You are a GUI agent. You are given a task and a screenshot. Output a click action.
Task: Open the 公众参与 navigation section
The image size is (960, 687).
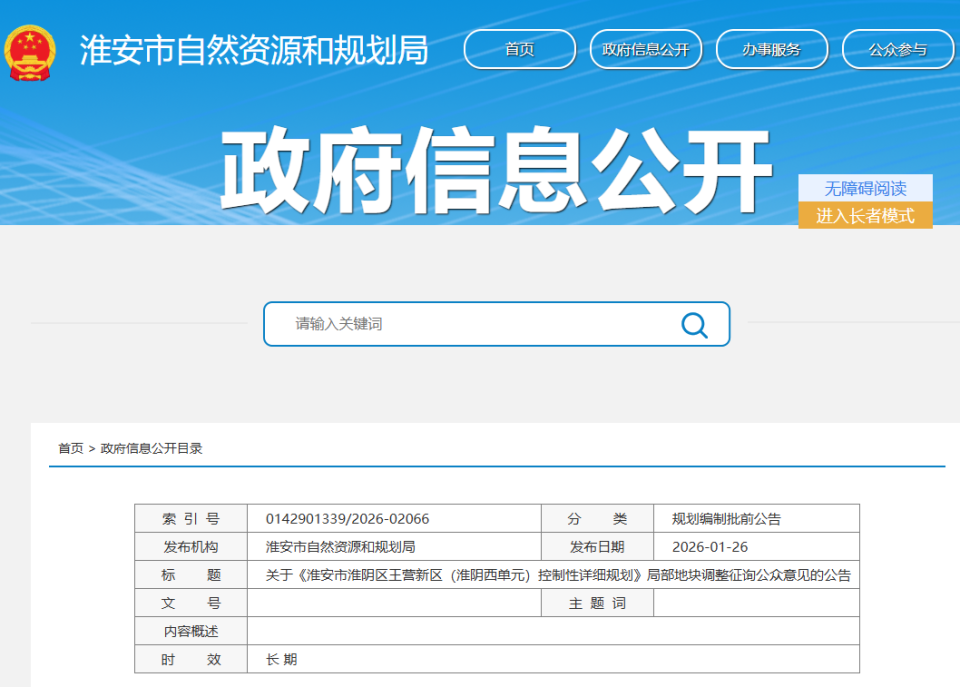pos(897,48)
